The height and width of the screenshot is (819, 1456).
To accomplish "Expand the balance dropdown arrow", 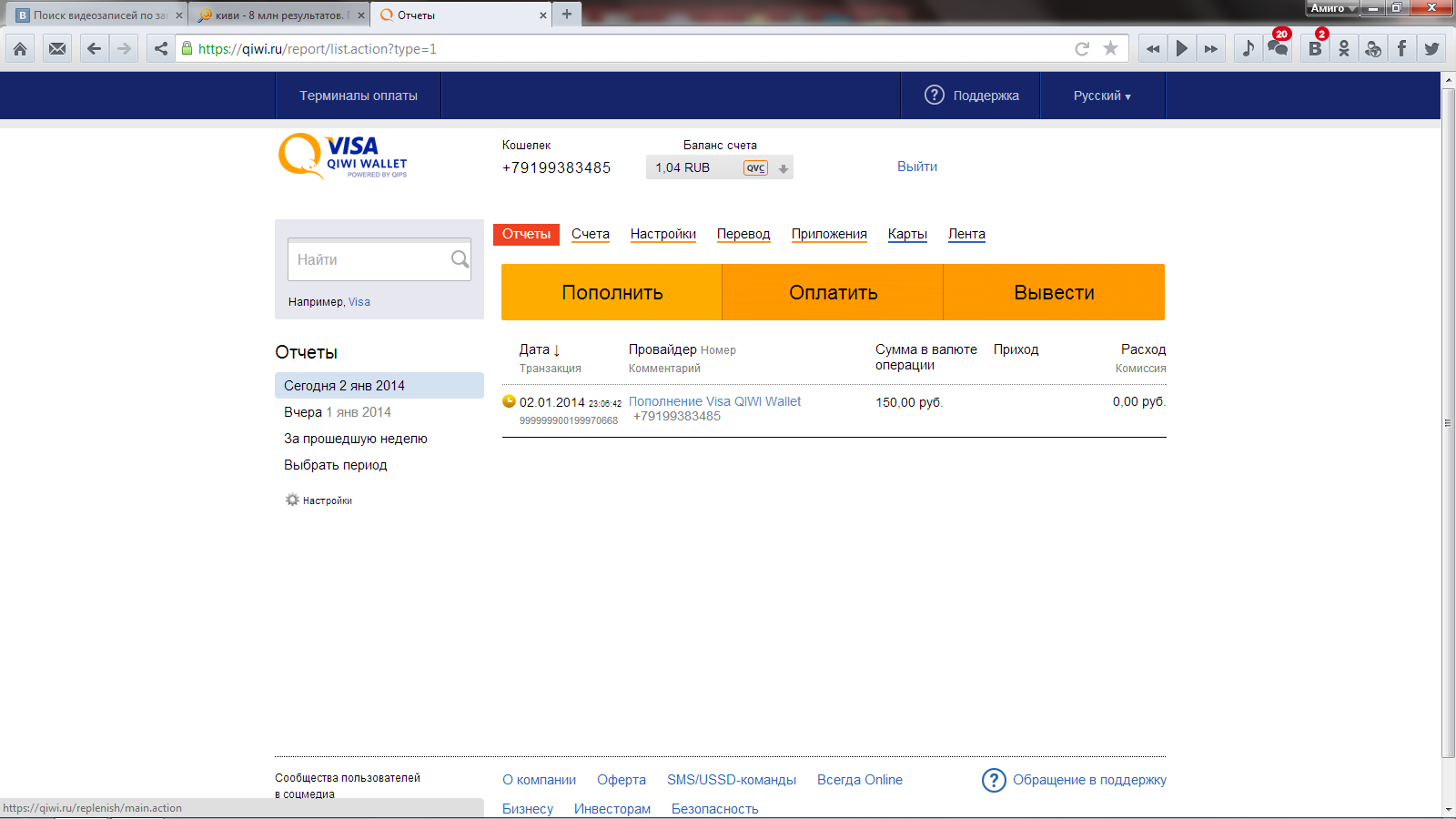I will (784, 168).
